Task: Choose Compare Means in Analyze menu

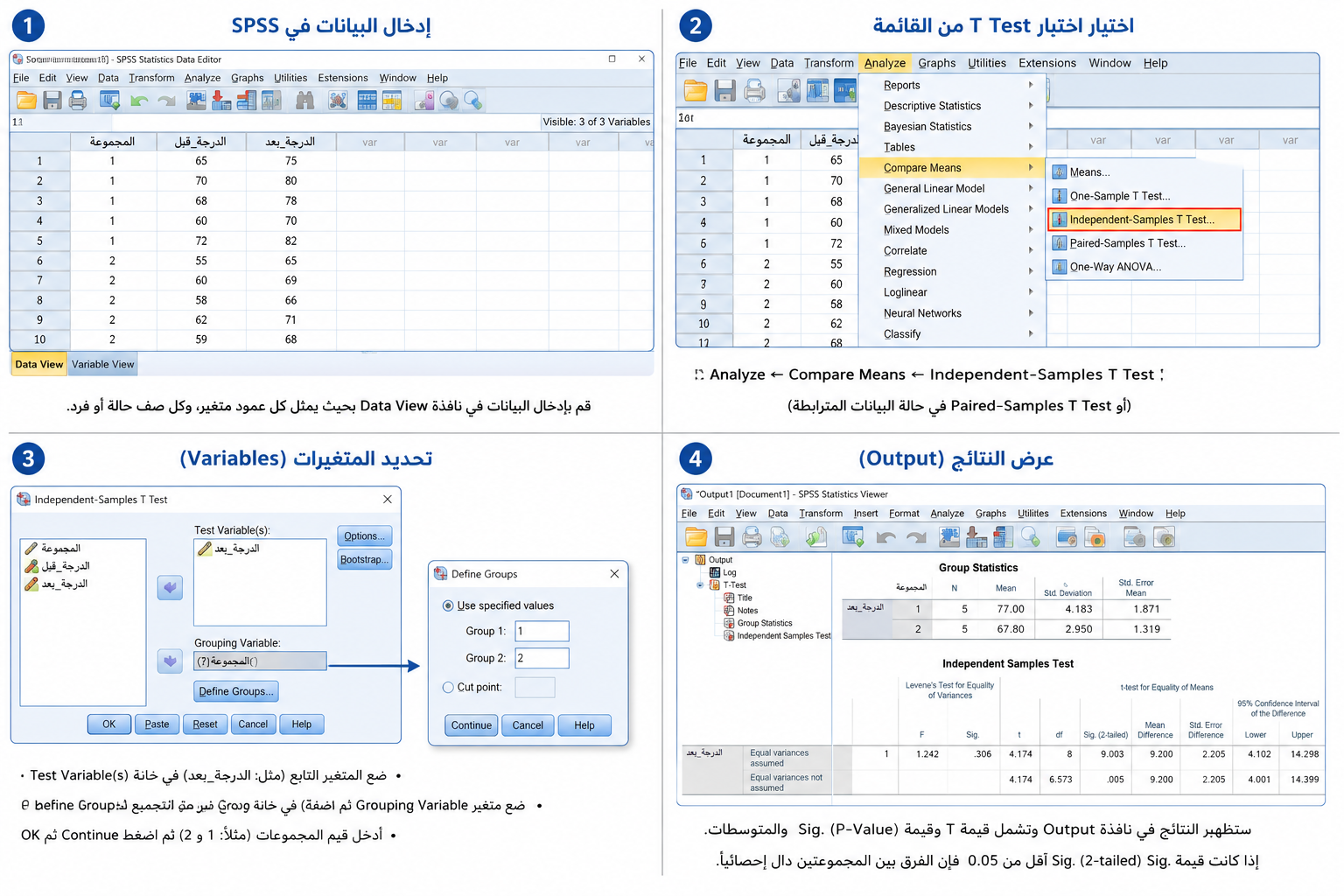Action: click(951, 168)
